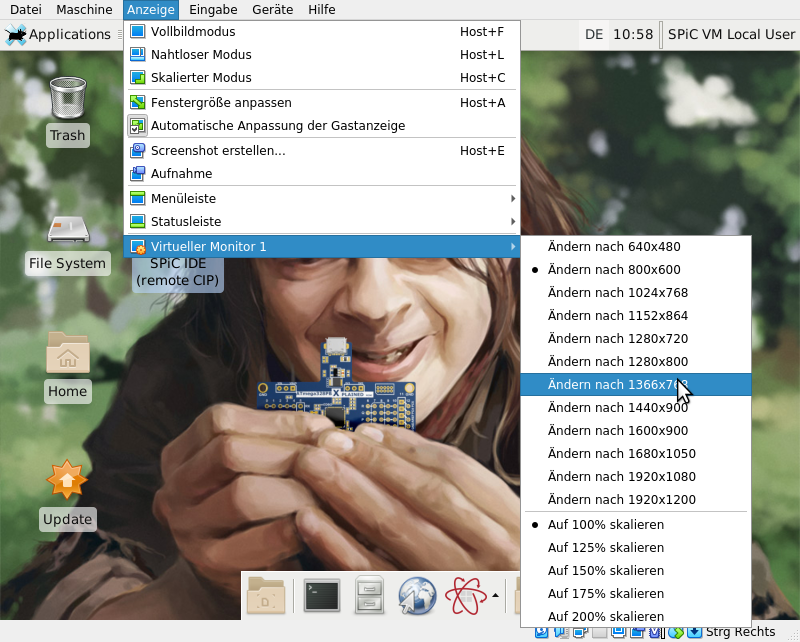Launch the web browser globe in dock
The width and height of the screenshot is (800, 642).
(x=417, y=596)
